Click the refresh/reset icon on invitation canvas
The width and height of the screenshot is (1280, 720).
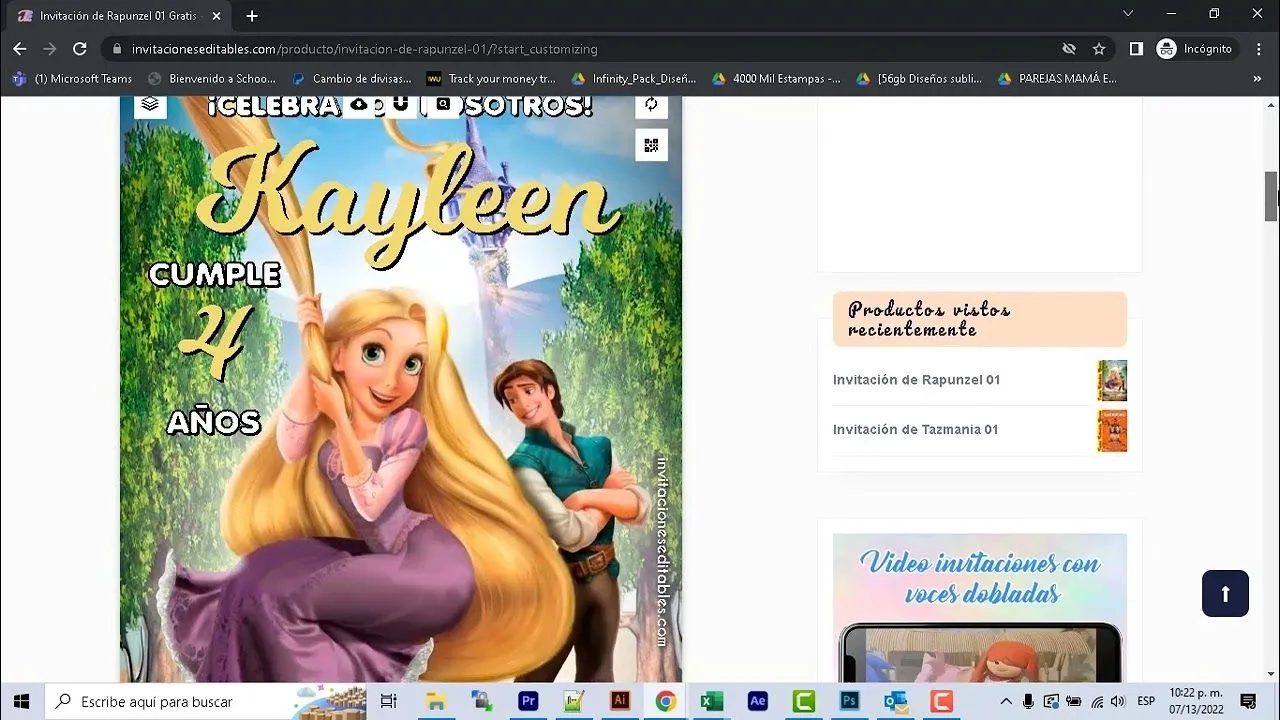click(651, 104)
